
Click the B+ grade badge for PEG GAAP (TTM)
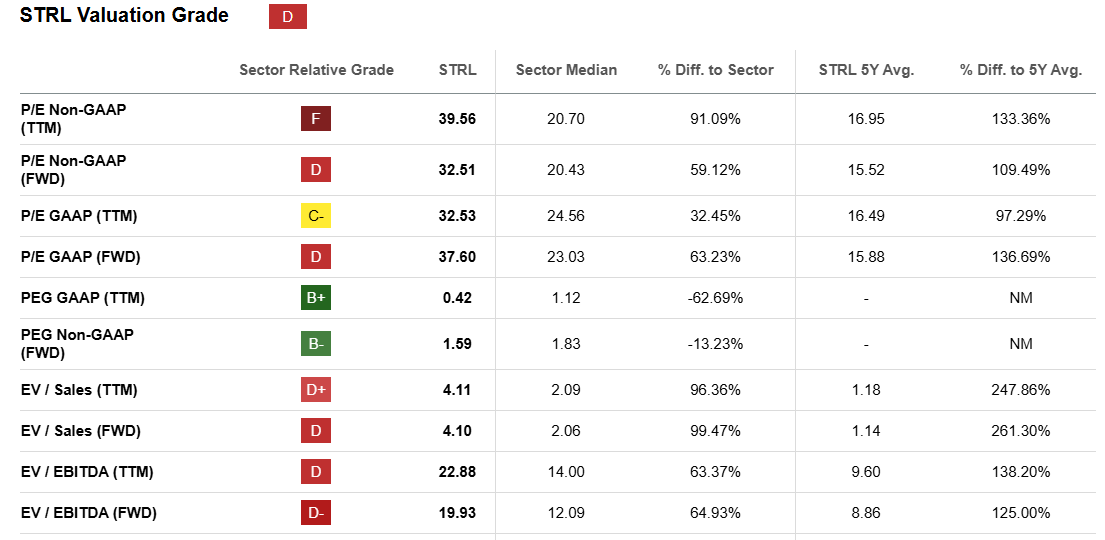coord(316,298)
